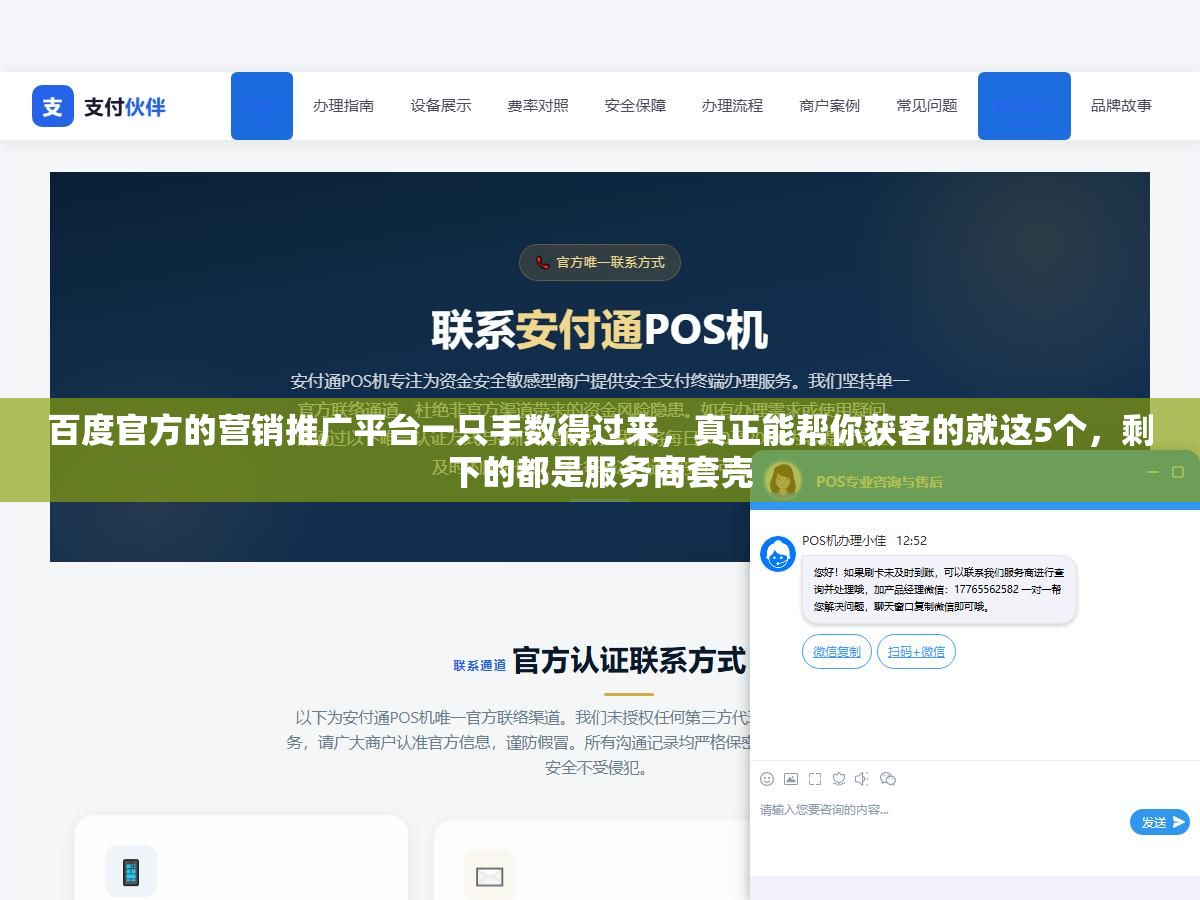
Task: Click the POS机办理小佳 agent avatar
Action: (778, 554)
